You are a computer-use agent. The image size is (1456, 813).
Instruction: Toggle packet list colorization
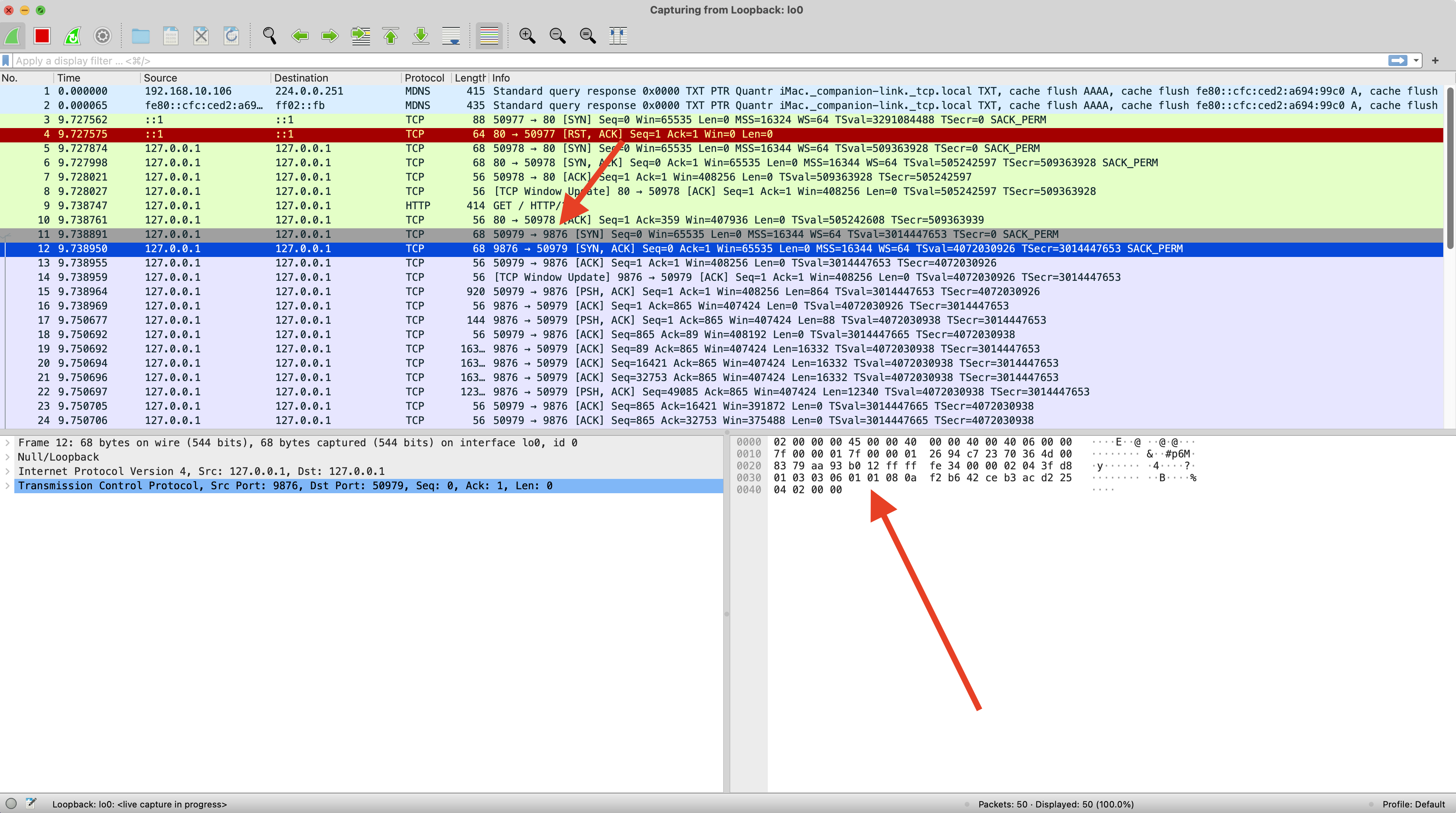pos(489,35)
